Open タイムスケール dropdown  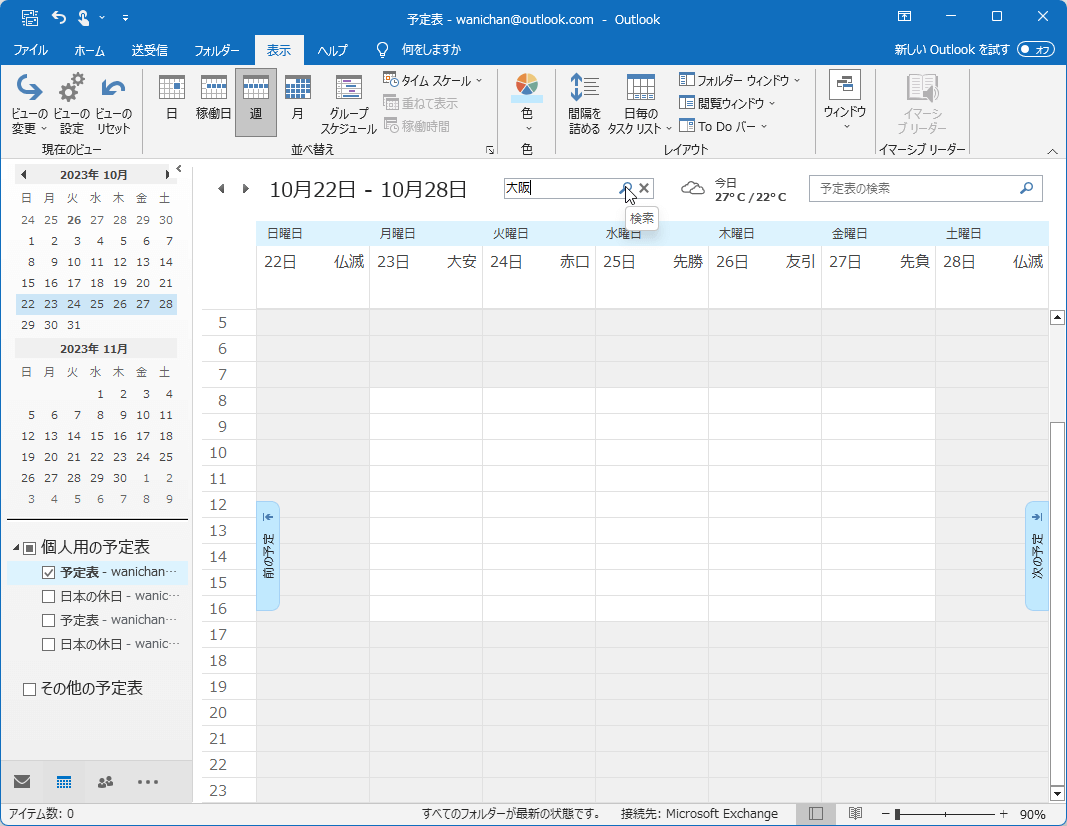pyautogui.click(x=433, y=80)
